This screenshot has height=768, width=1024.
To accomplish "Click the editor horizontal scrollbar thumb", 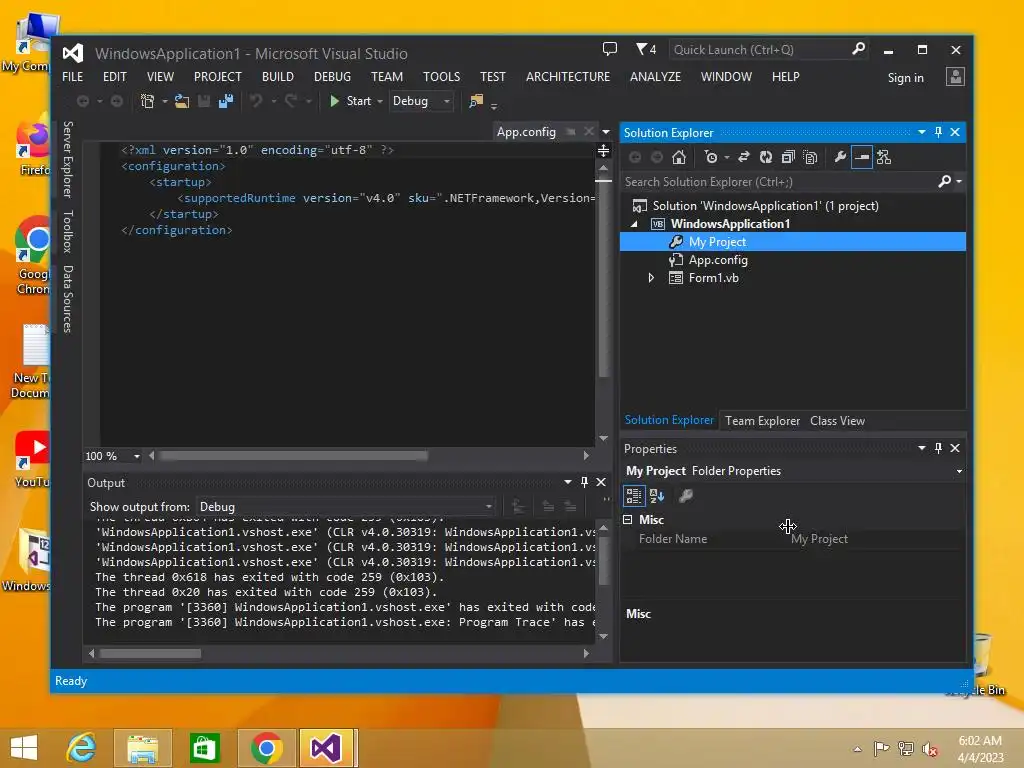I will 293,456.
